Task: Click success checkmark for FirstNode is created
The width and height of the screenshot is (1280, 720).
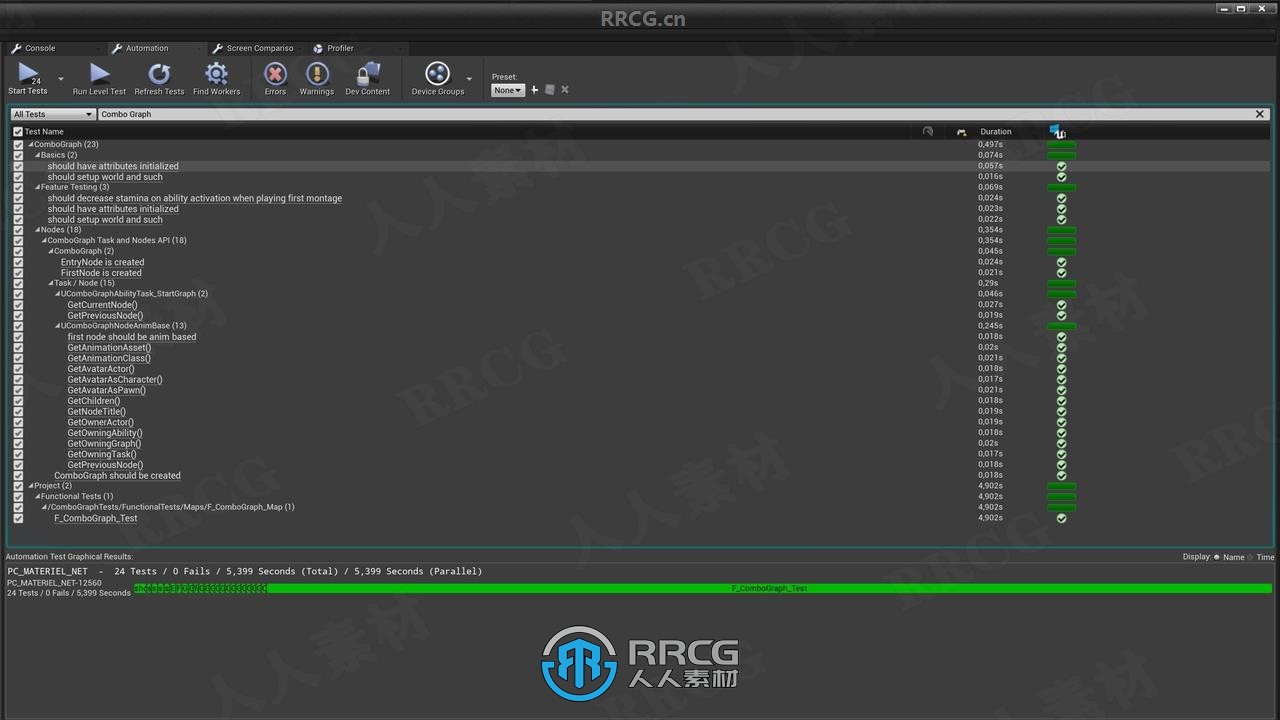Action: click(1061, 273)
